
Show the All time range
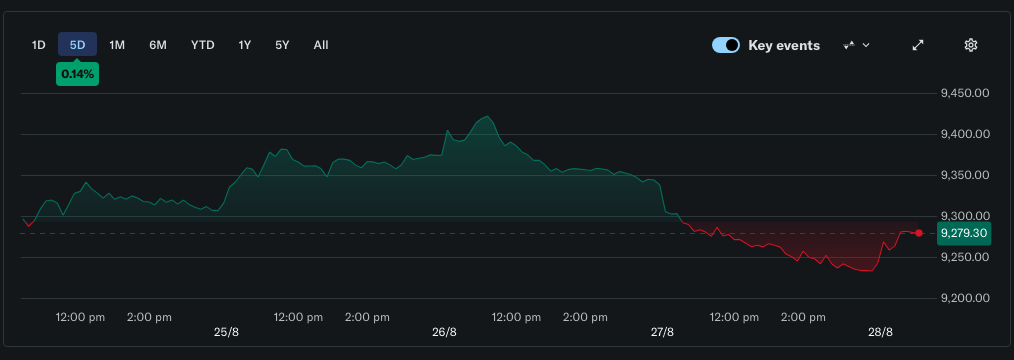(x=321, y=45)
